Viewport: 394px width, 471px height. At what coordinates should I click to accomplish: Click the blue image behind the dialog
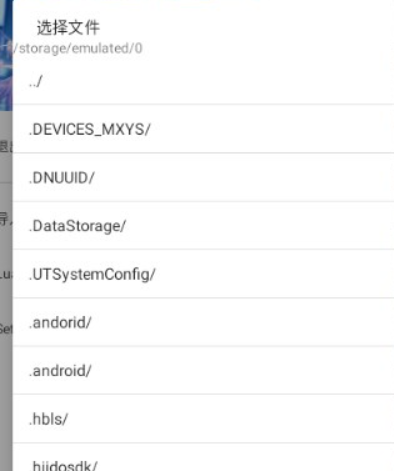click(x=6, y=55)
